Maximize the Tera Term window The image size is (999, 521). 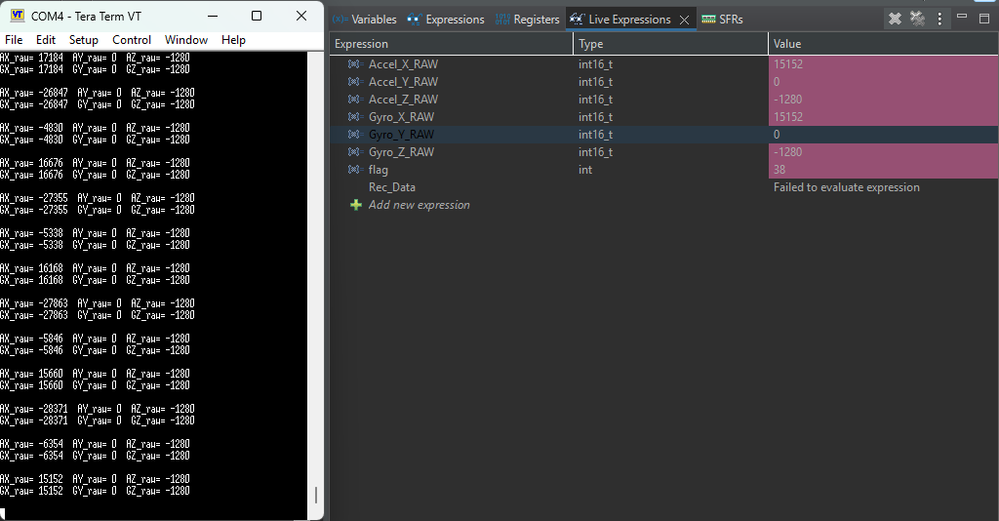[256, 16]
